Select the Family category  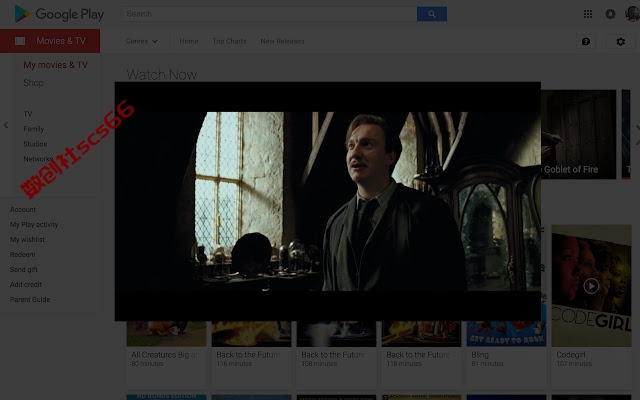[x=33, y=129]
